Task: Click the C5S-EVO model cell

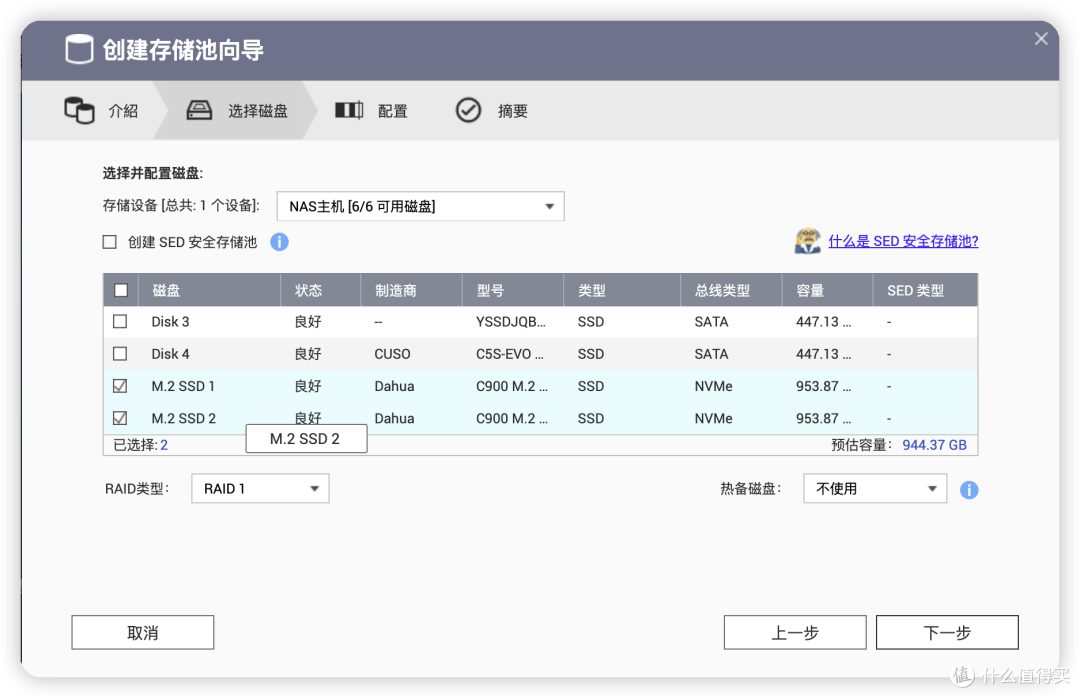Action: pyautogui.click(x=510, y=354)
